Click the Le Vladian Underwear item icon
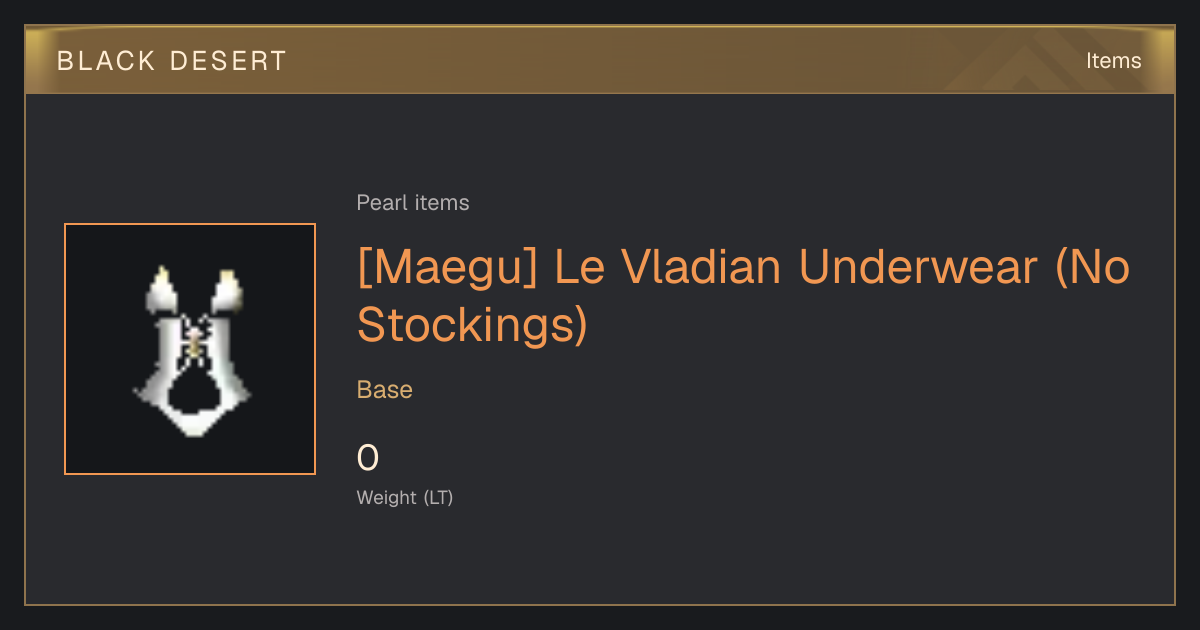 click(190, 349)
